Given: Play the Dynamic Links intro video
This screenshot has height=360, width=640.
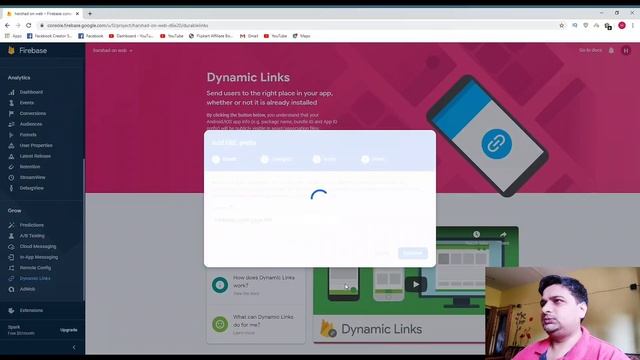Looking at the screenshot, I should pos(416,284).
